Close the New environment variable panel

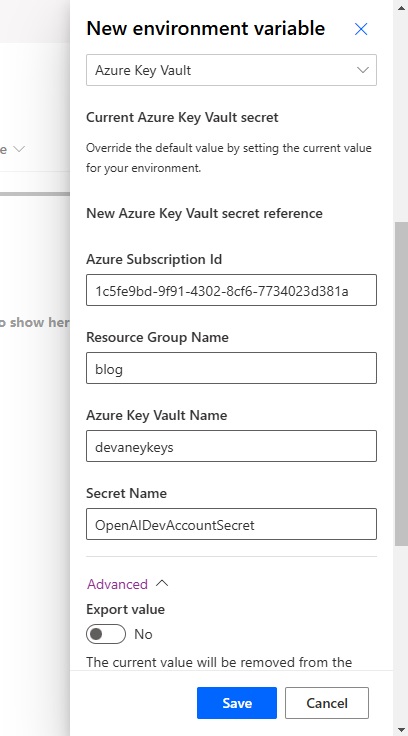[x=361, y=29]
